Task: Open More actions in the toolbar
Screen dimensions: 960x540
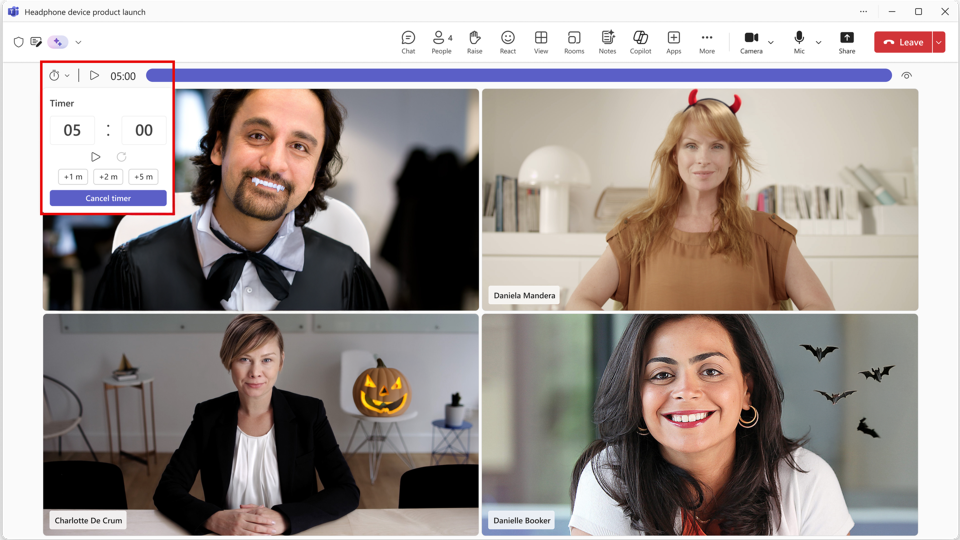Action: coord(707,42)
